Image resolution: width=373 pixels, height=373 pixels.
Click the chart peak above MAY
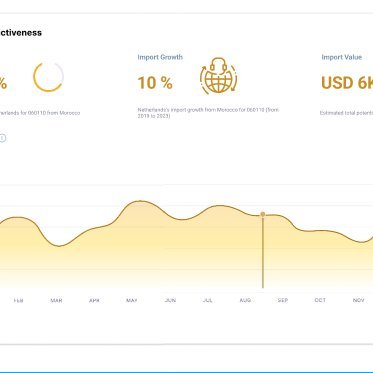tap(139, 201)
